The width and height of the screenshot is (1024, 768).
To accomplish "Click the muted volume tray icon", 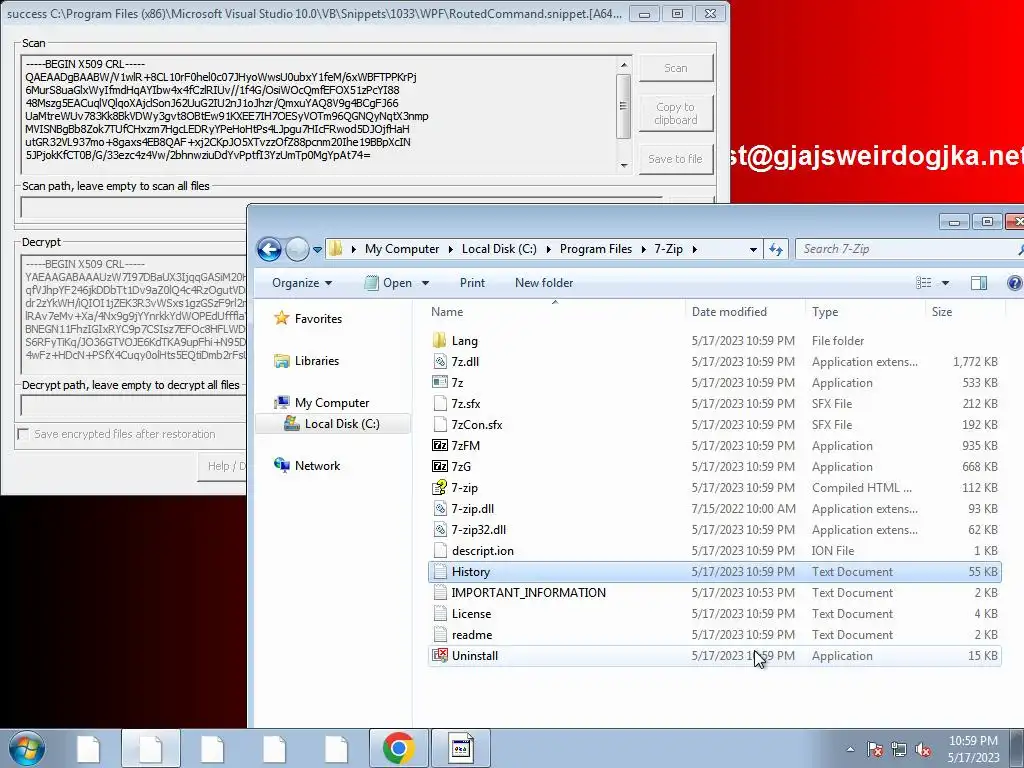I will tap(923, 749).
